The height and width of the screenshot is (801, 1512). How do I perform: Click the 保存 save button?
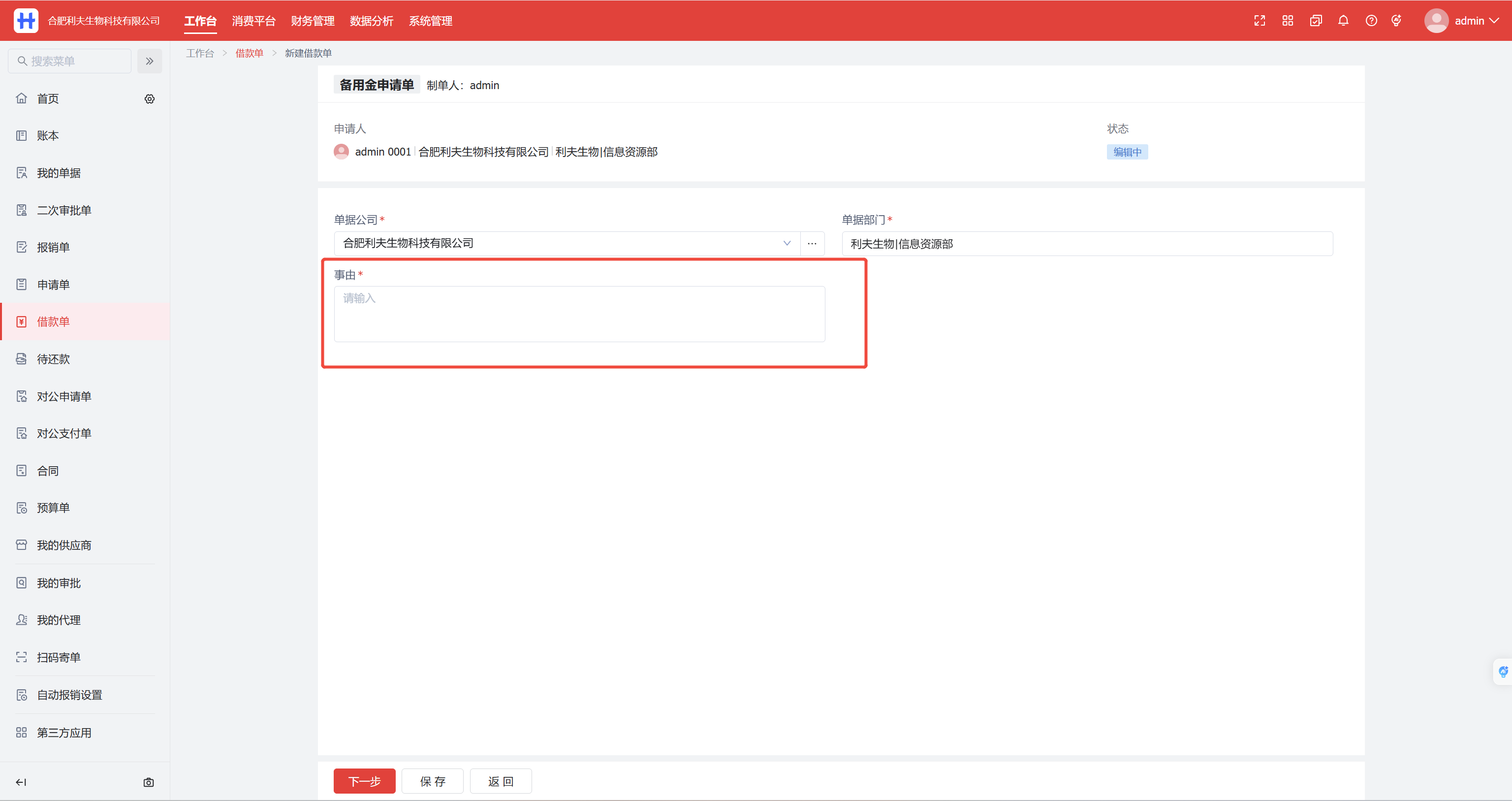(x=432, y=781)
